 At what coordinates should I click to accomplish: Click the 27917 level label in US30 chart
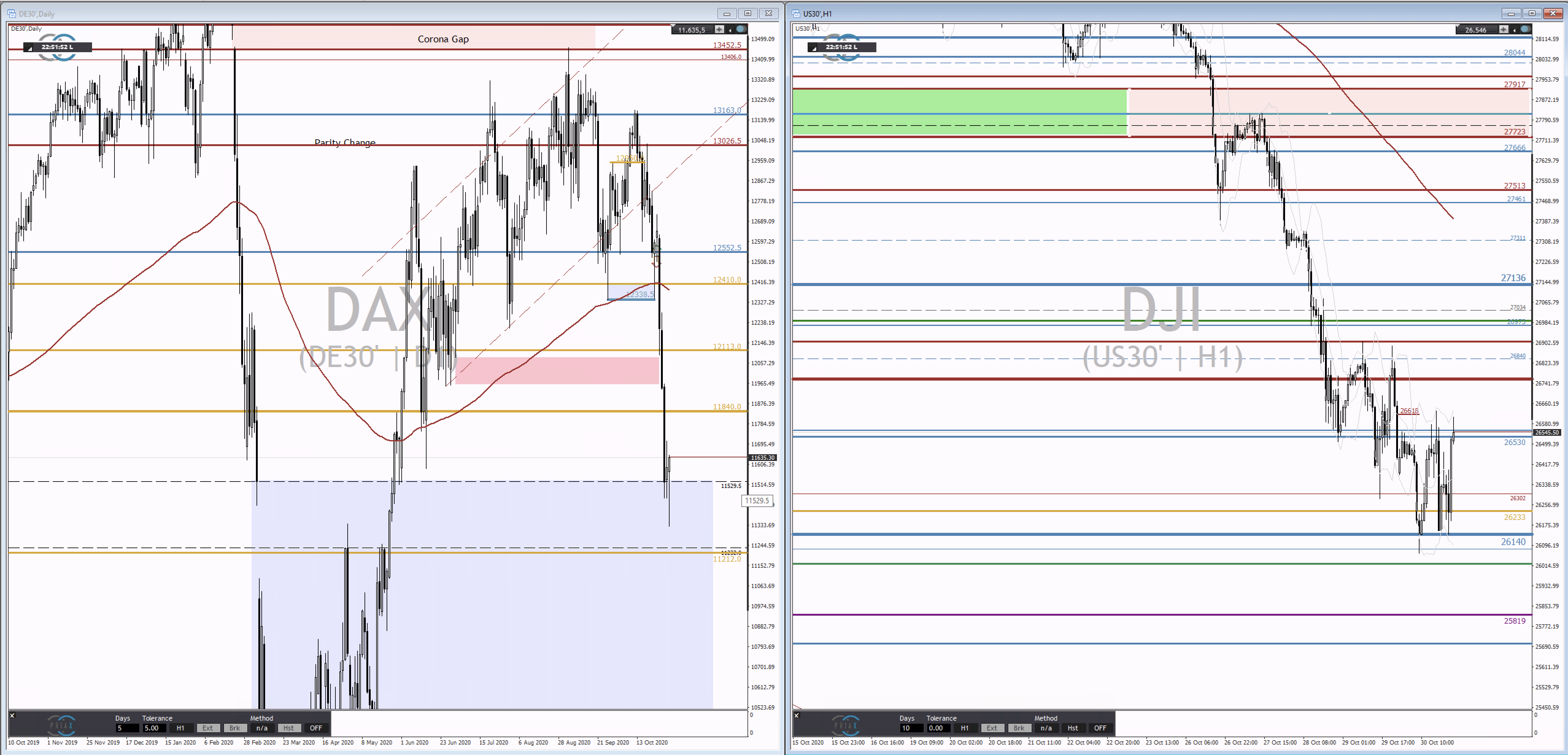pyautogui.click(x=1514, y=85)
